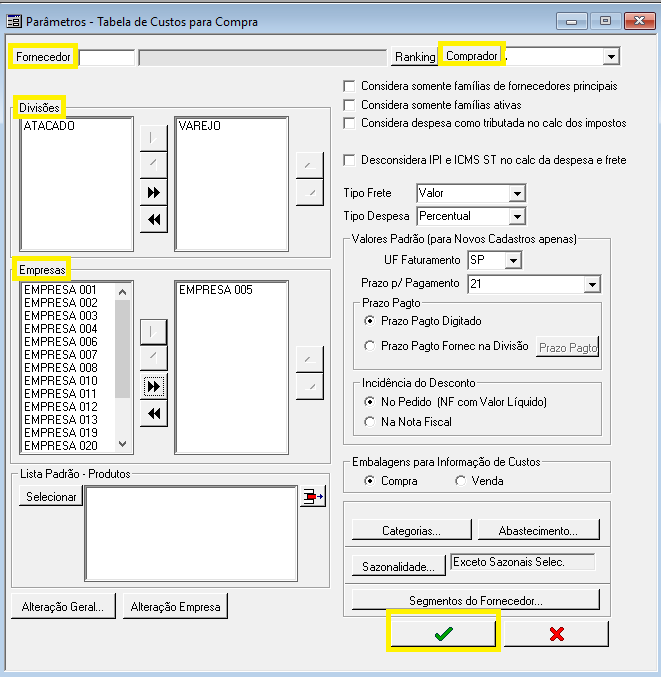Open the Prazo p/ Pagamento dropdown

(x=592, y=285)
